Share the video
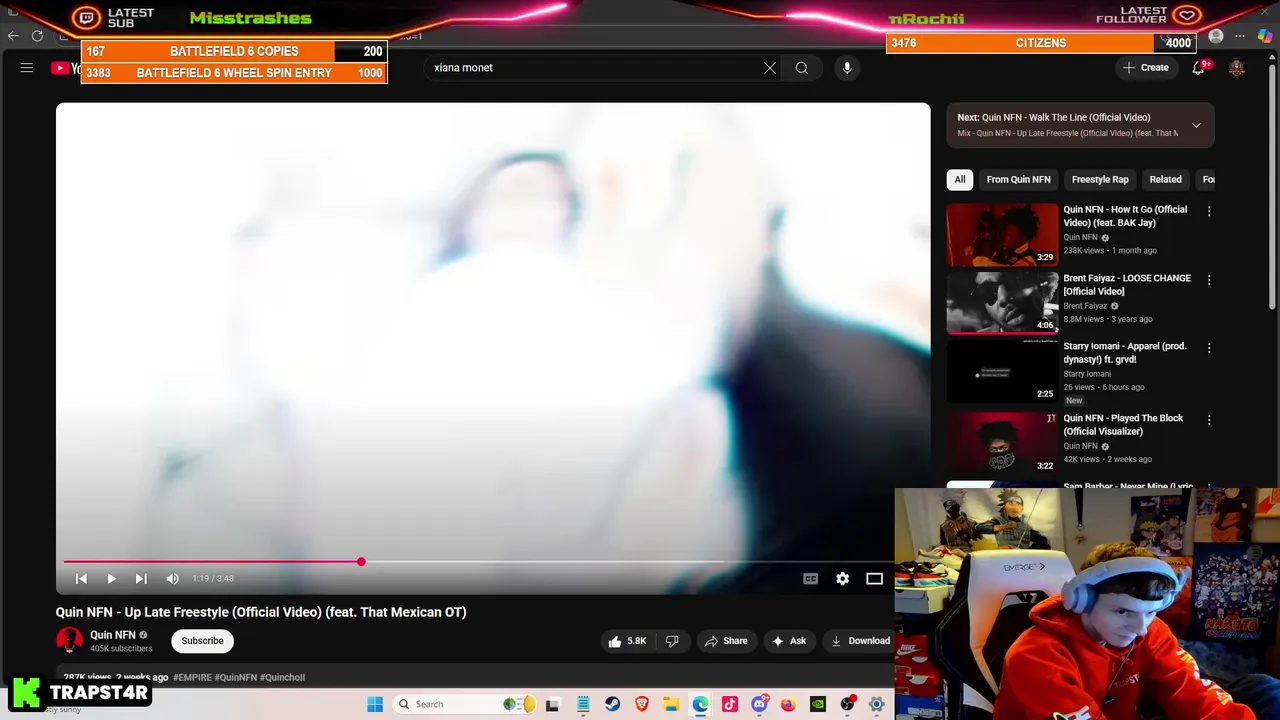The image size is (1280, 720). (726, 641)
